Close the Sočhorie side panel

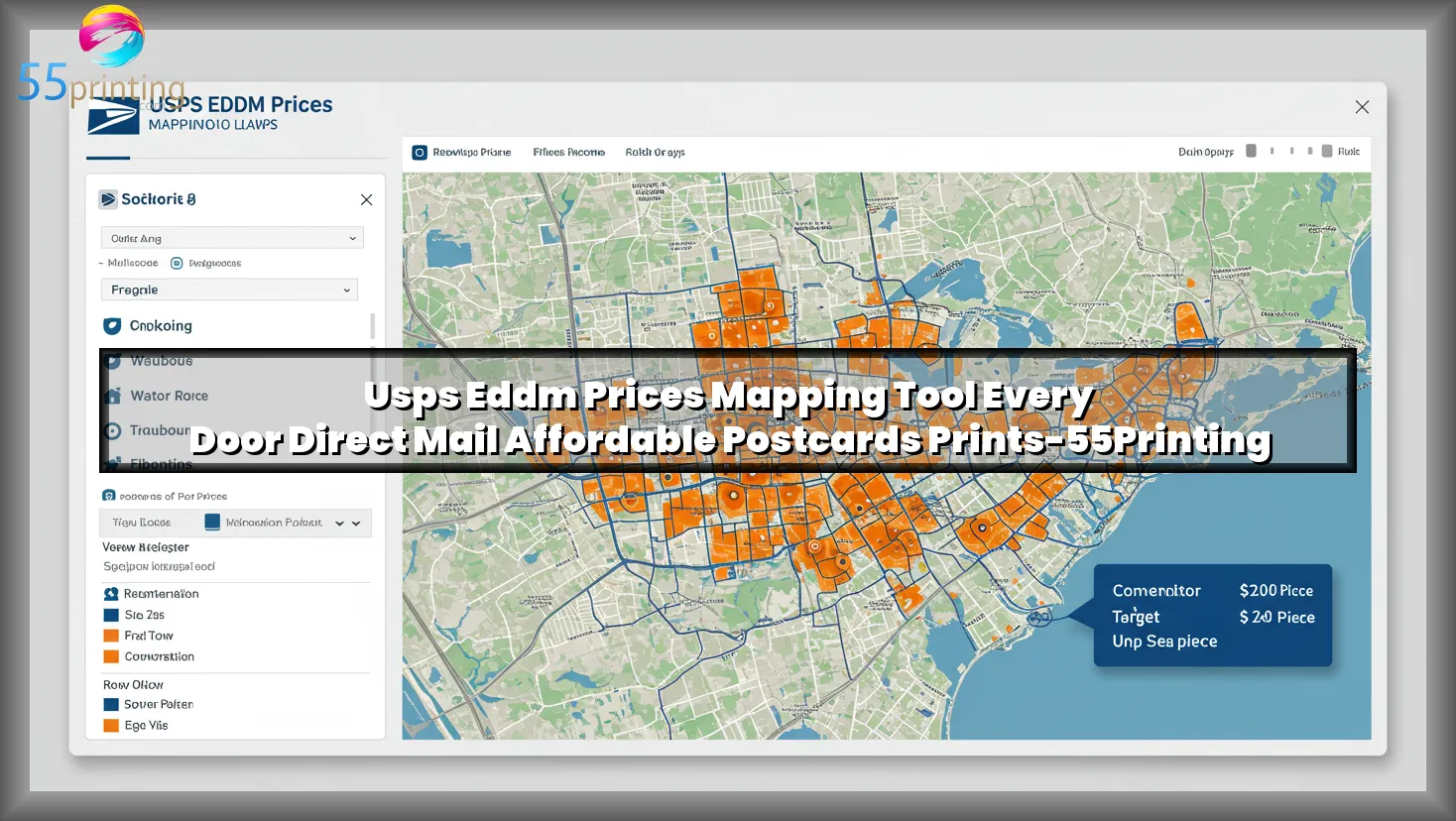[x=366, y=199]
